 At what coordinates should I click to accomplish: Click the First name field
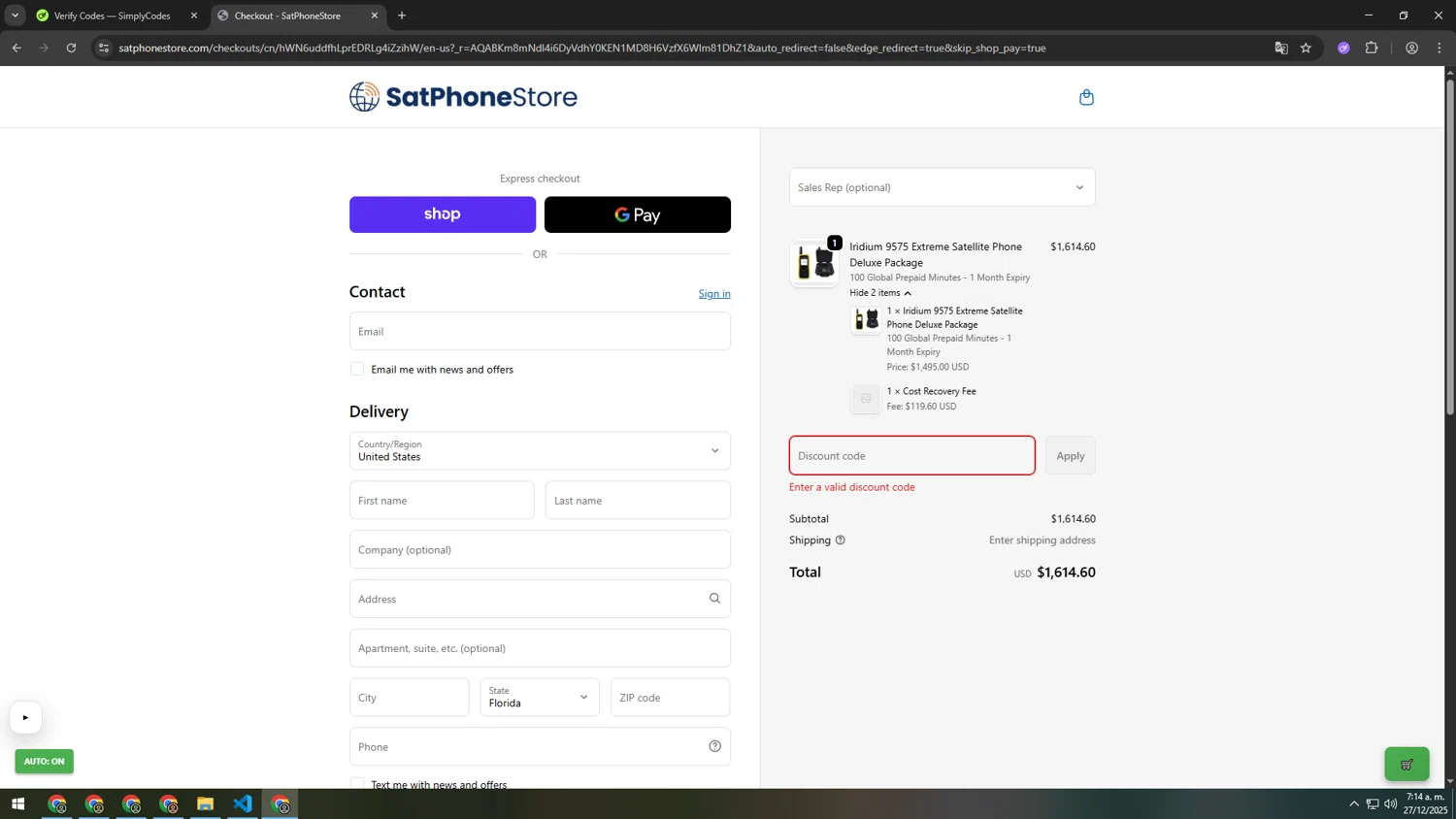coord(442,501)
